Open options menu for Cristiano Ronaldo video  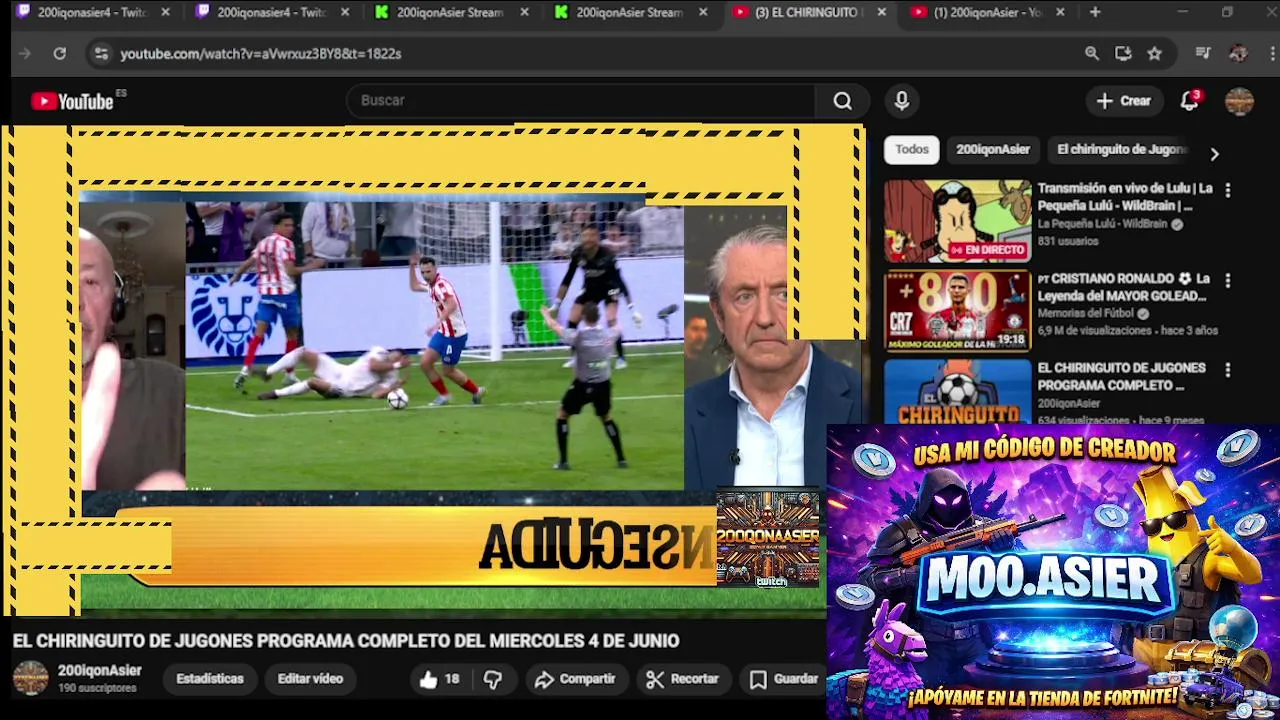coord(1228,281)
